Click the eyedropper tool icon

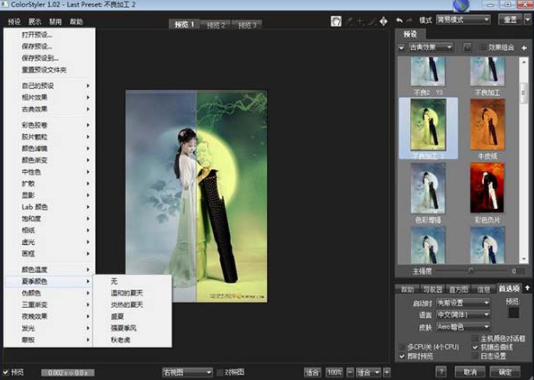[x=349, y=21]
